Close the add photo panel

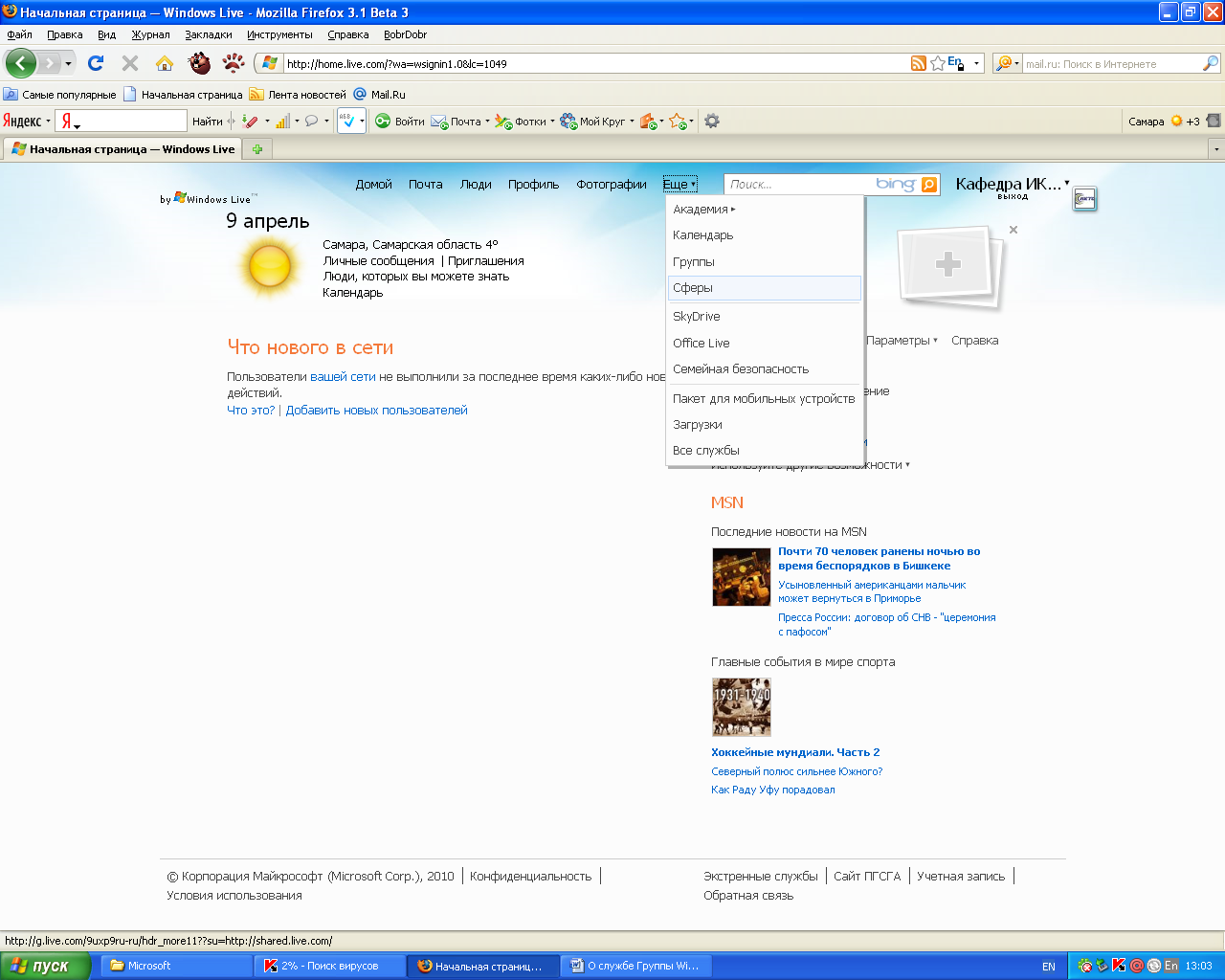[1013, 230]
